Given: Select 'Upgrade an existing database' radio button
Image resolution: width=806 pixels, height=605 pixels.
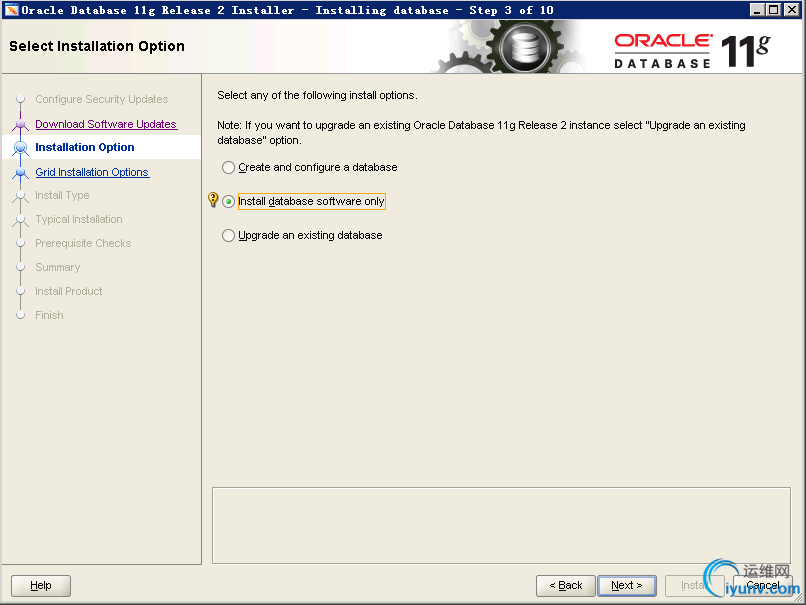Looking at the screenshot, I should pos(228,235).
